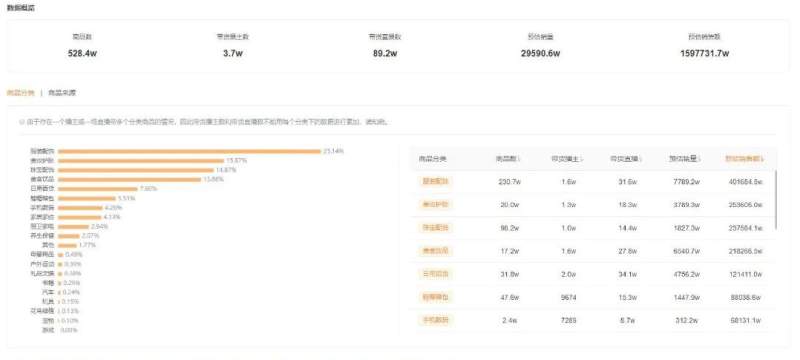800x360 pixels.
Task: Click the 34.1w table cell
Action: coord(628,274)
